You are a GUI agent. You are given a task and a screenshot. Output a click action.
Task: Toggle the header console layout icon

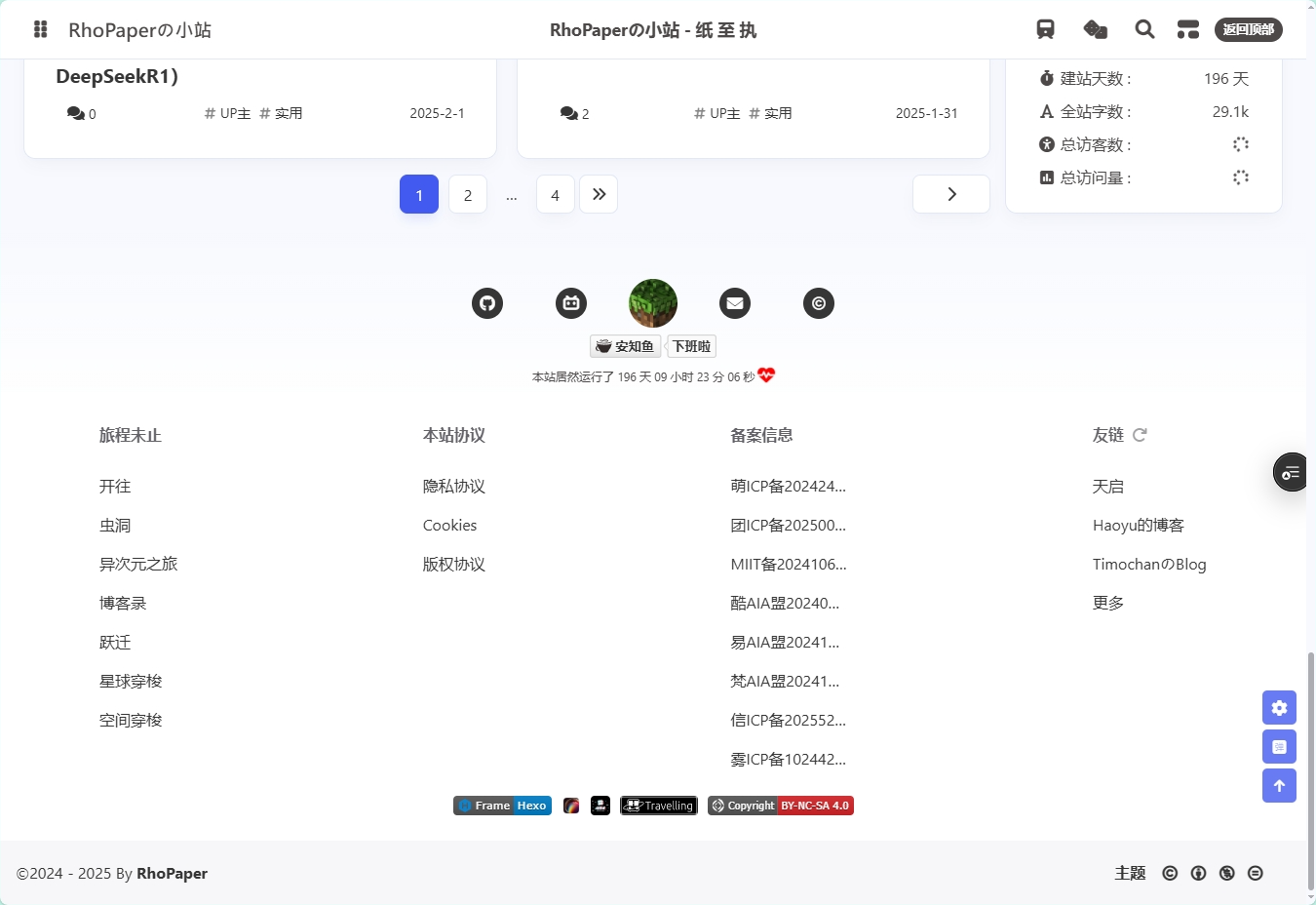1187,29
